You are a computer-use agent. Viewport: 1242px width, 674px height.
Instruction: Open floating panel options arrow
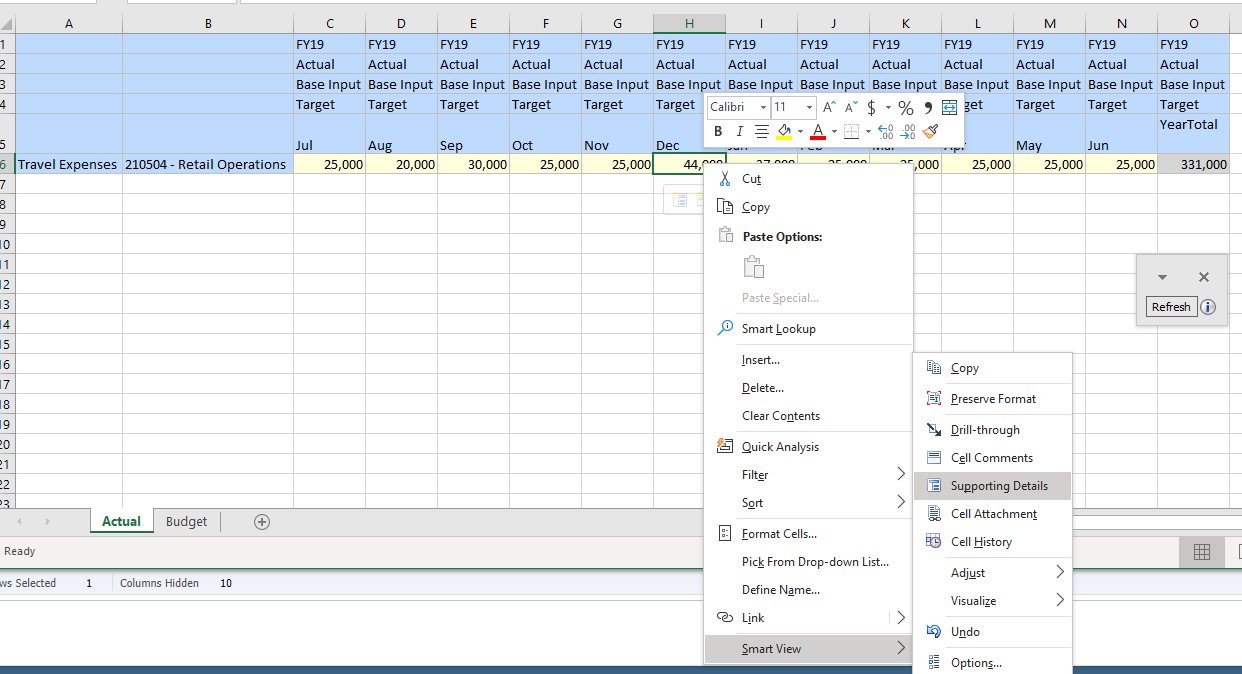pos(1162,277)
